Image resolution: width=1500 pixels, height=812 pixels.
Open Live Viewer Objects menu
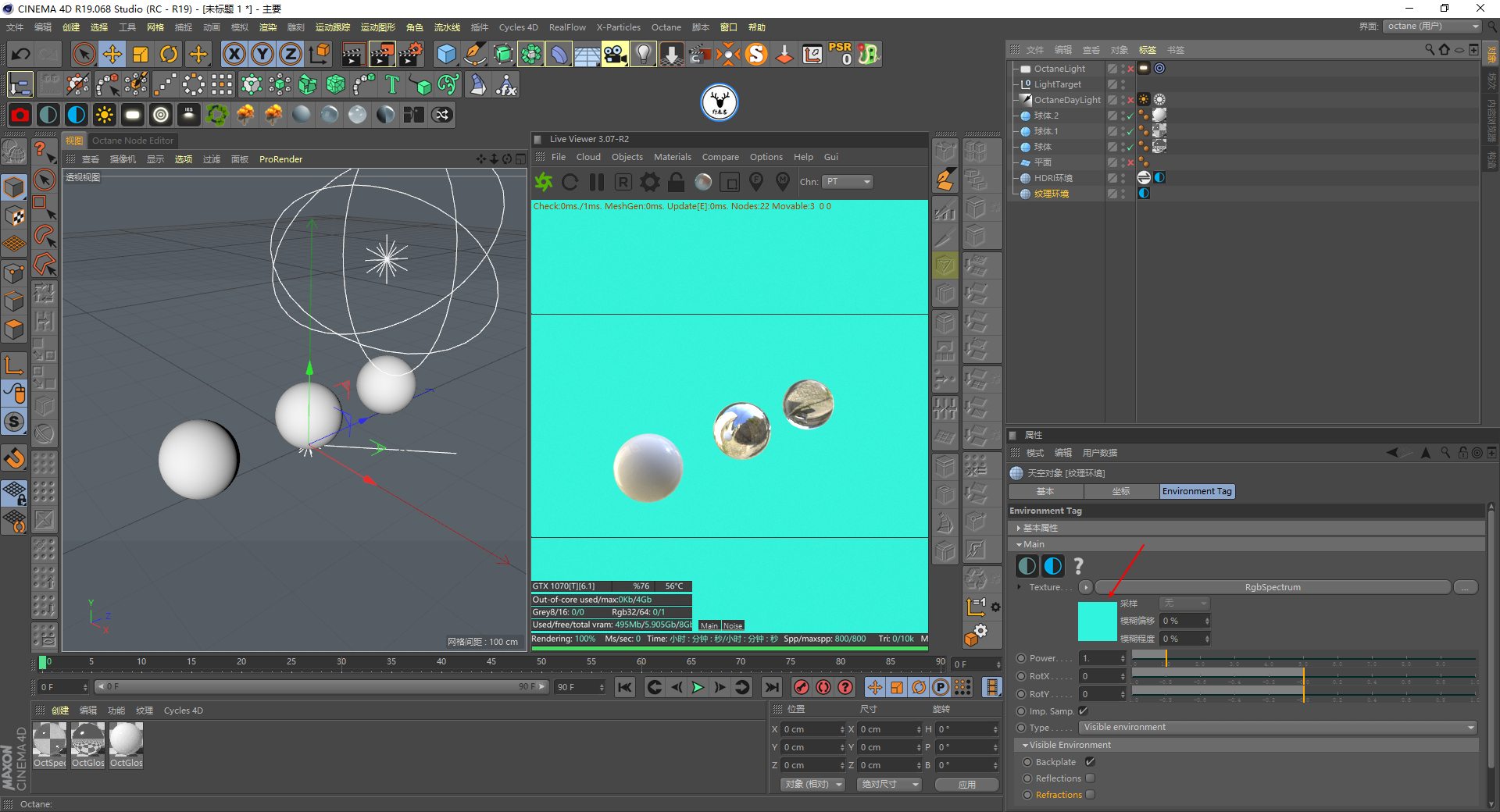[627, 157]
